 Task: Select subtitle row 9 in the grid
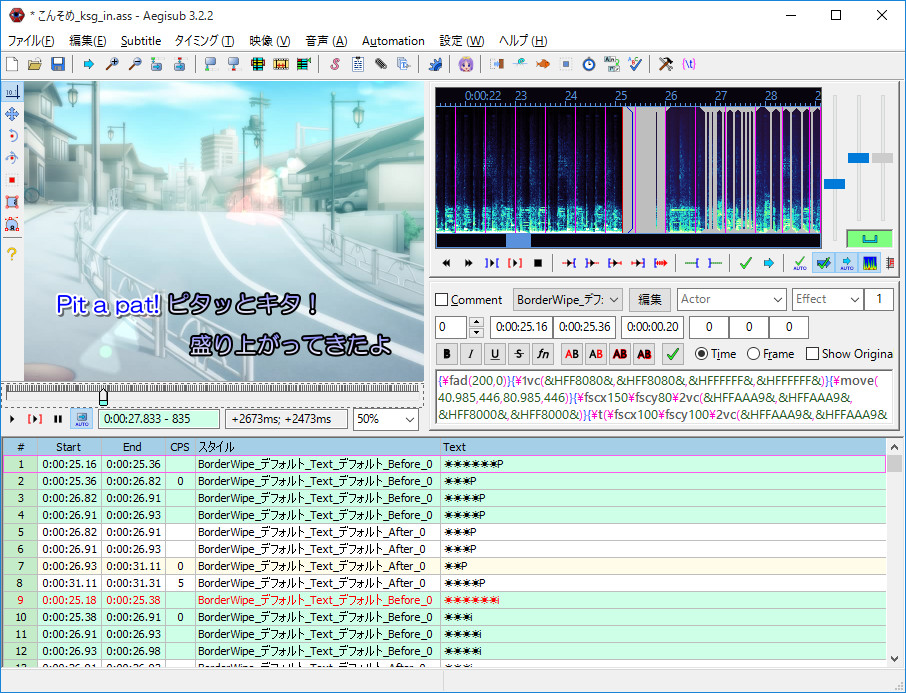[x=444, y=600]
